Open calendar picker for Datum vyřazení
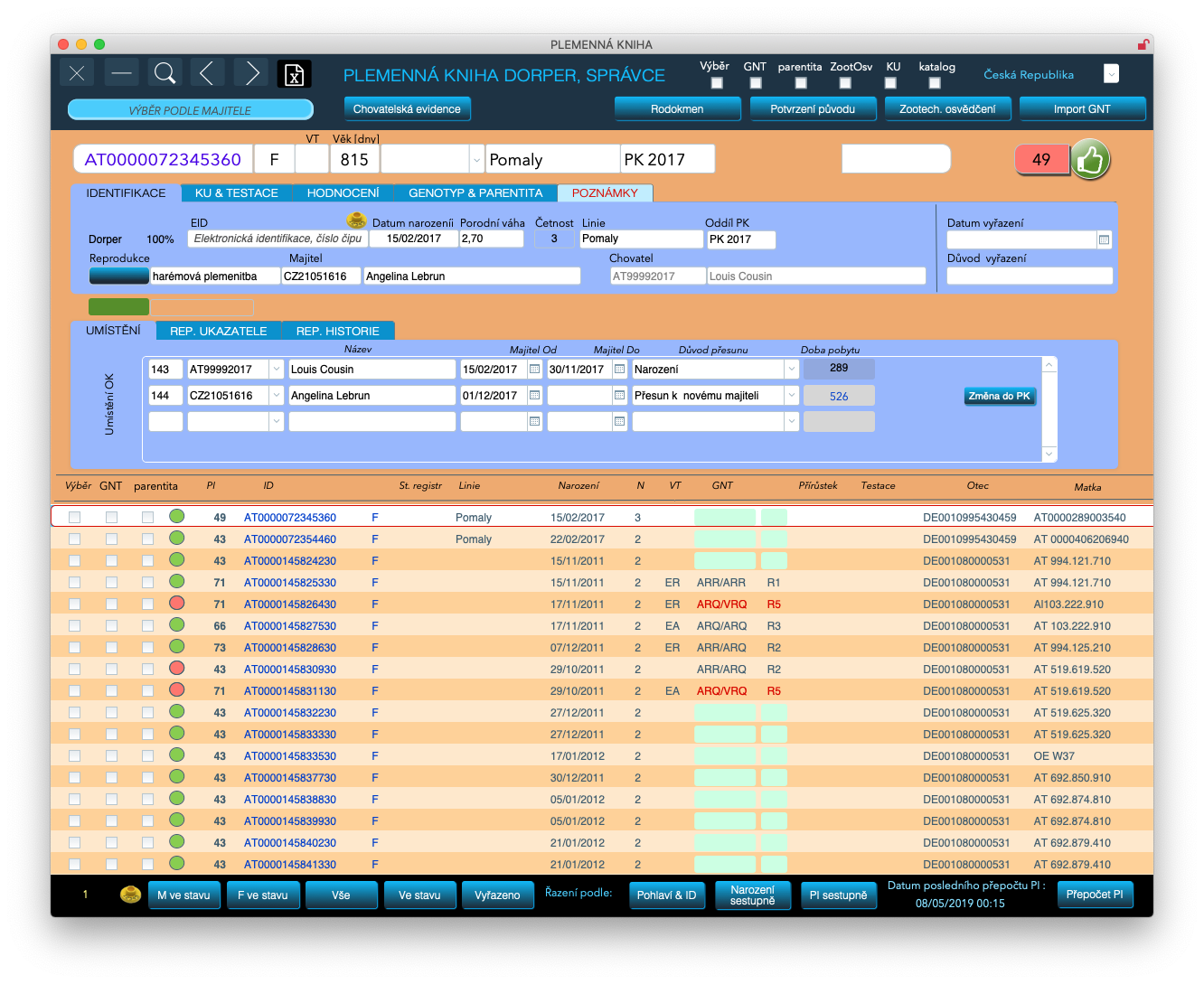The image size is (1204, 984). pyautogui.click(x=1104, y=239)
